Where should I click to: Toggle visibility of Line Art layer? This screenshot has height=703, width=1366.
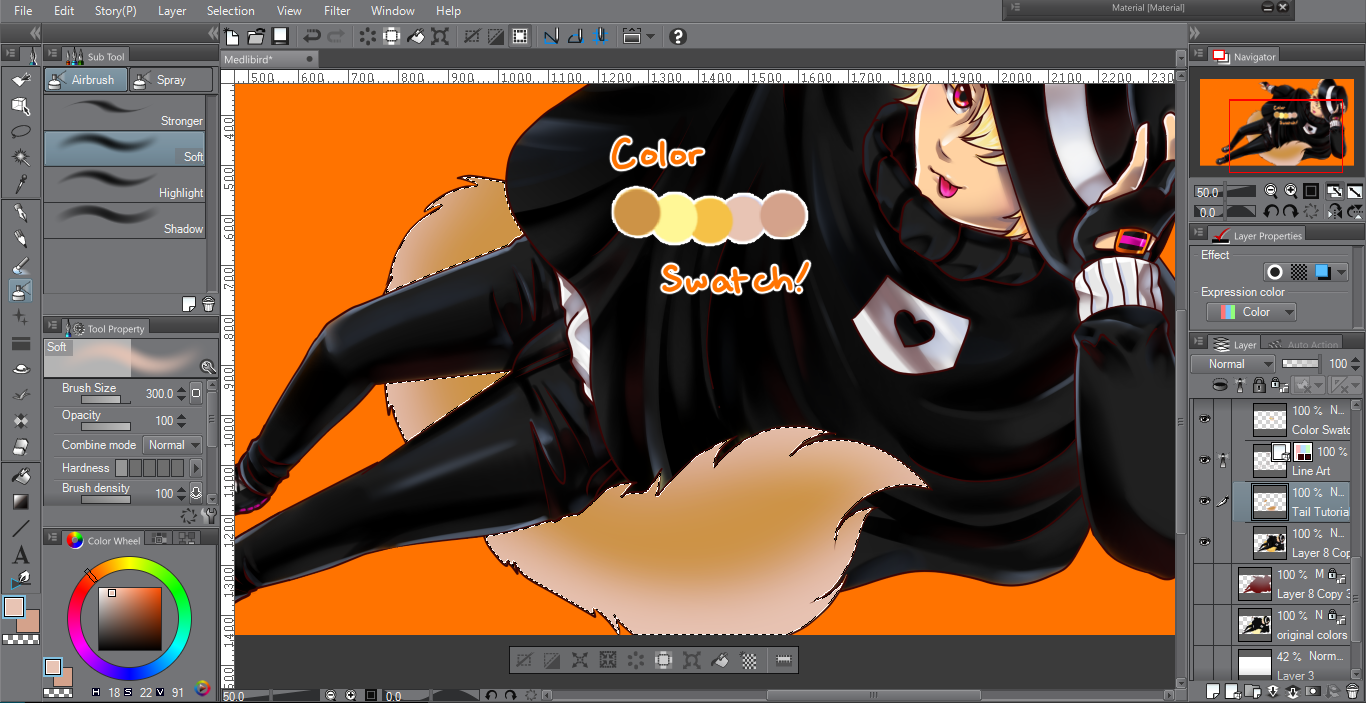pos(1204,460)
